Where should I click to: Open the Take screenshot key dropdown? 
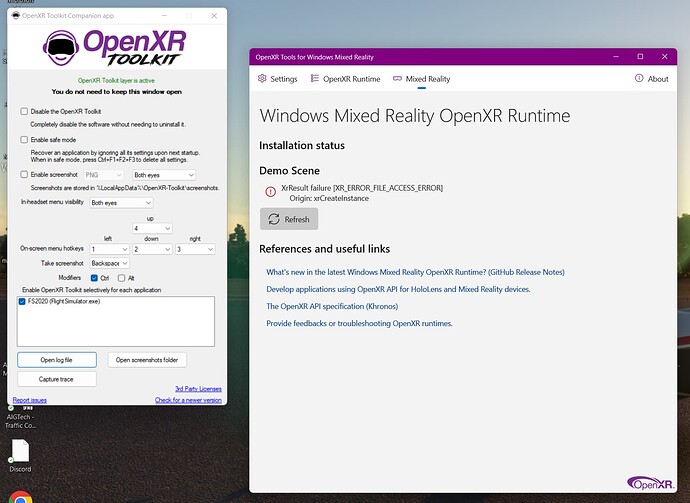(110, 263)
